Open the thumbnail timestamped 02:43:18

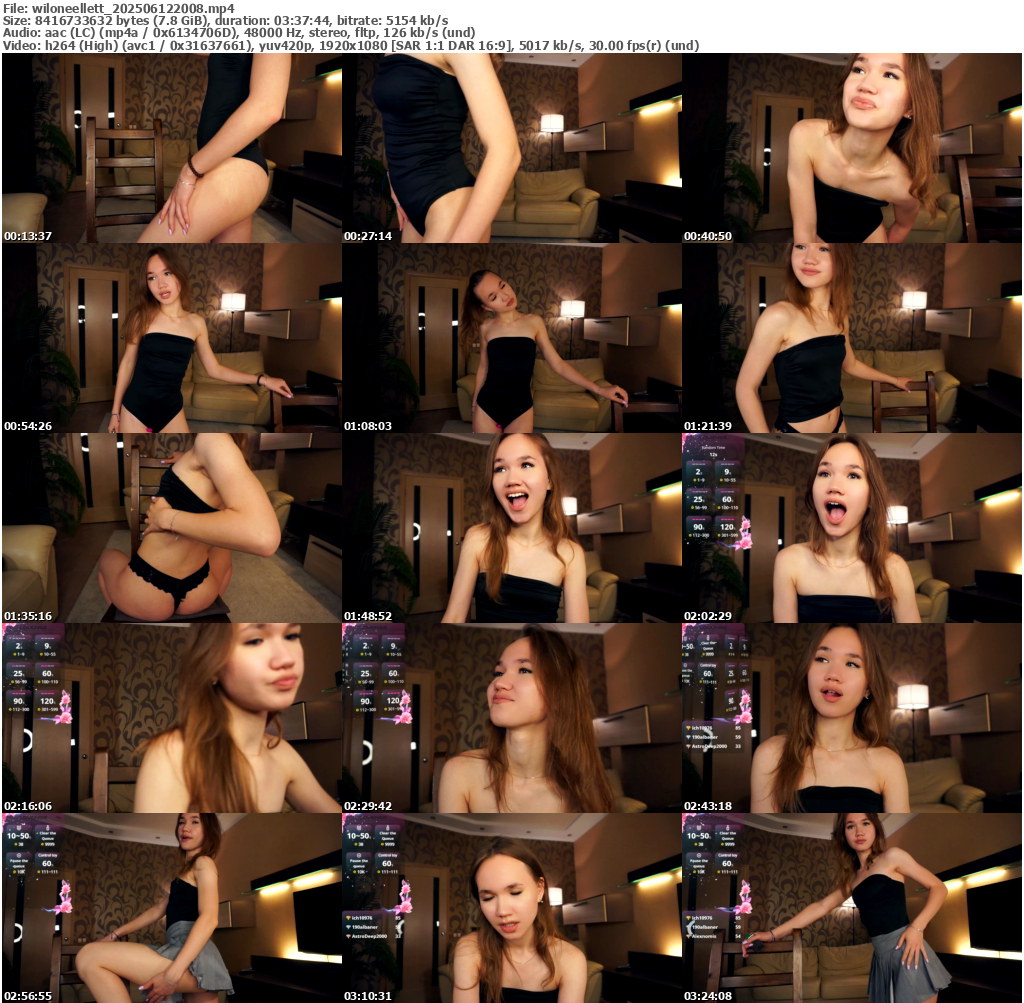(x=852, y=718)
